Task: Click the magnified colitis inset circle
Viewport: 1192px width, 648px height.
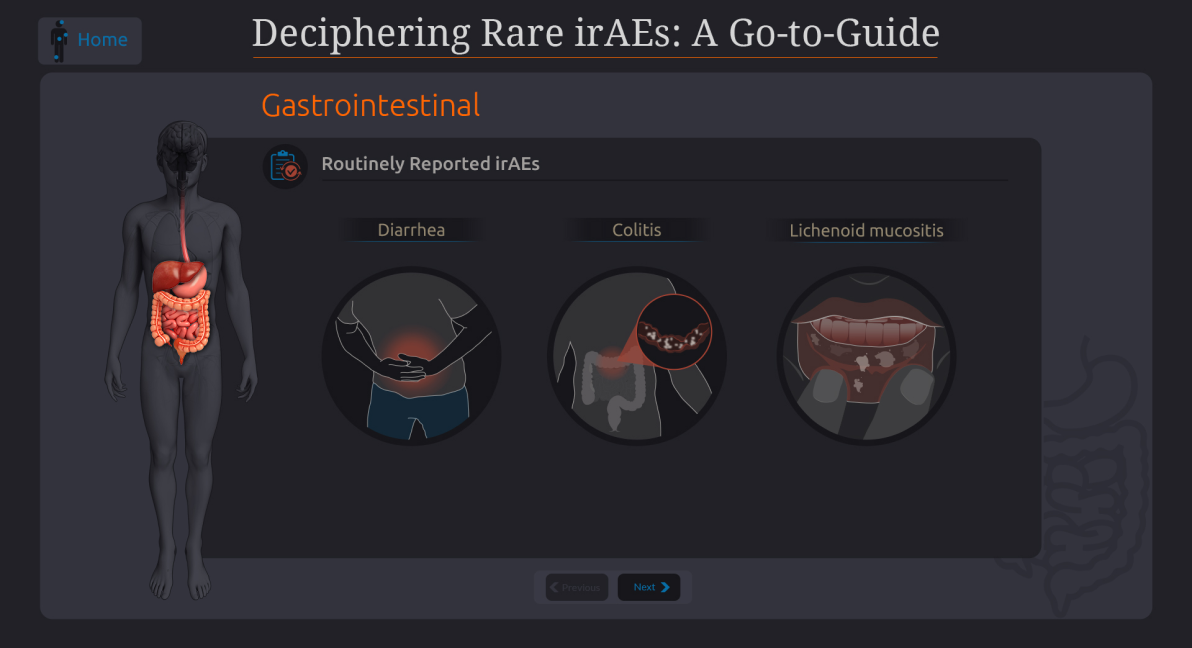Action: click(x=674, y=331)
